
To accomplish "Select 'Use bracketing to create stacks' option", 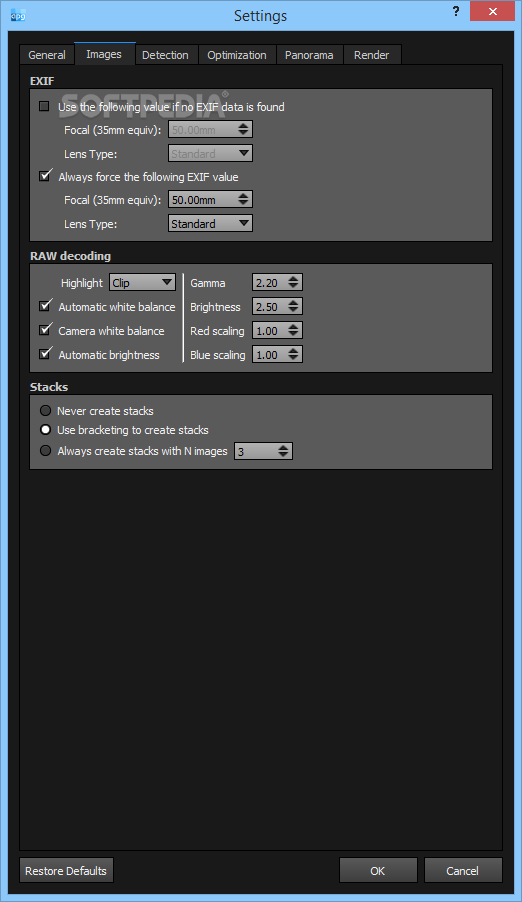I will (x=45, y=430).
